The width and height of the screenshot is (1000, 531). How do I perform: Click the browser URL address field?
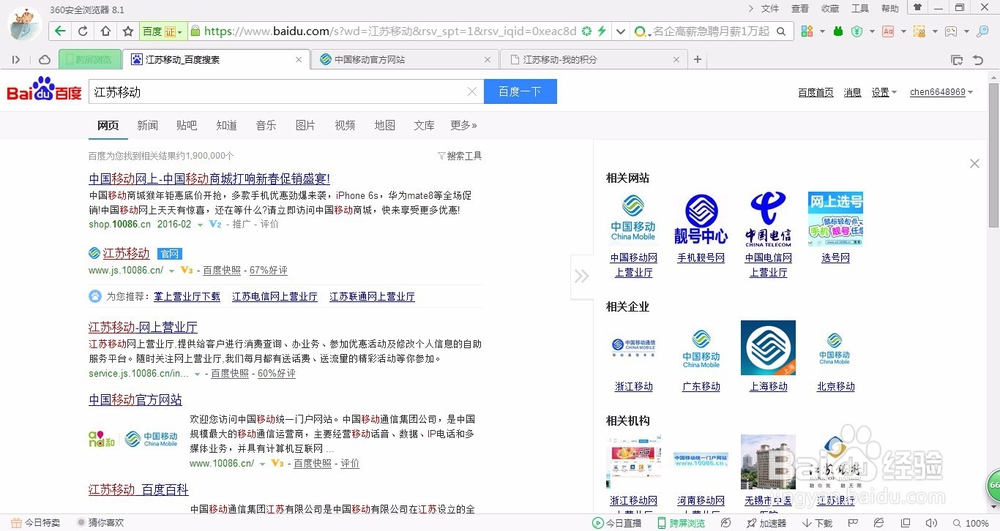(389, 31)
